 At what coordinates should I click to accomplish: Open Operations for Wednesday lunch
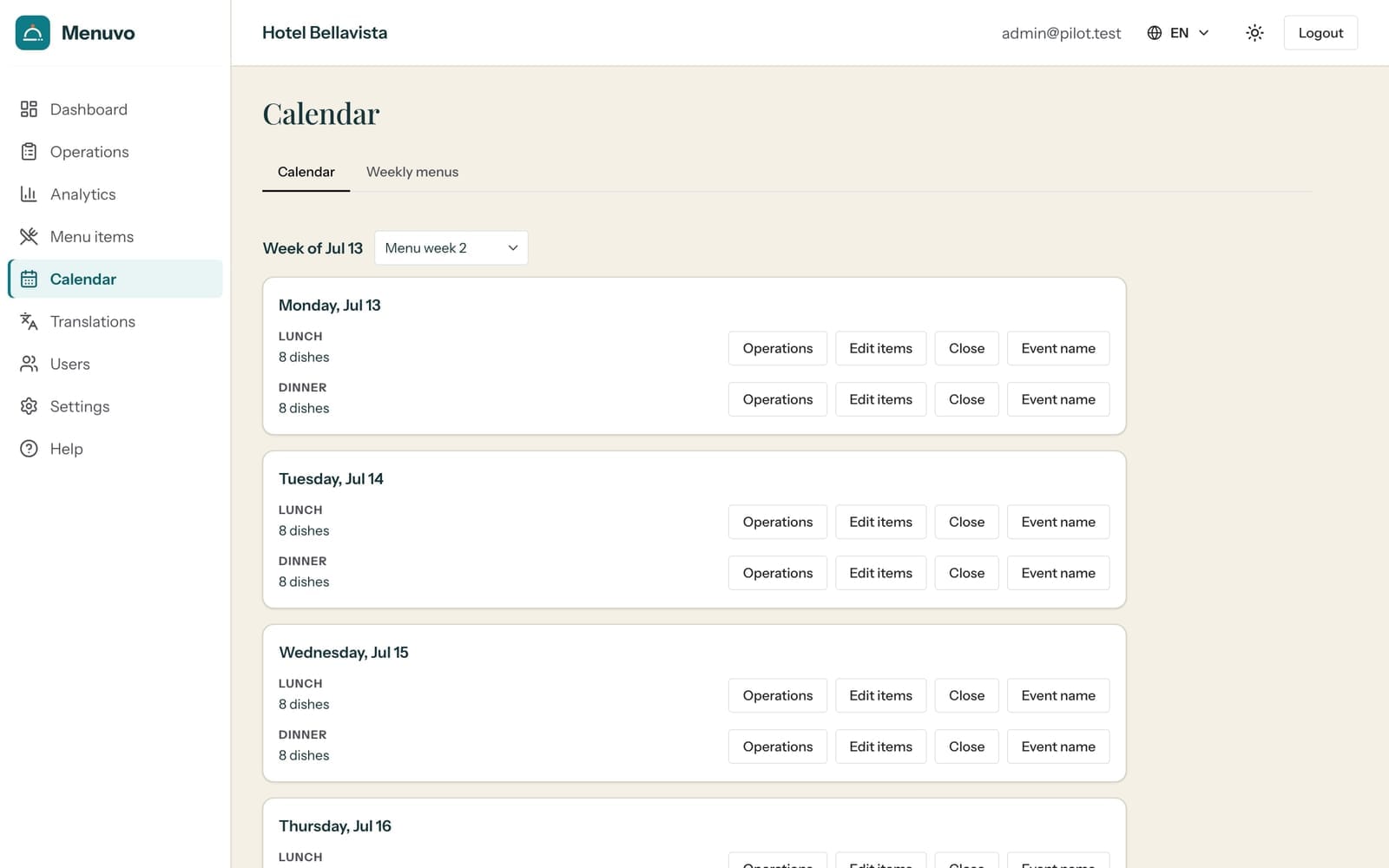pos(778,695)
